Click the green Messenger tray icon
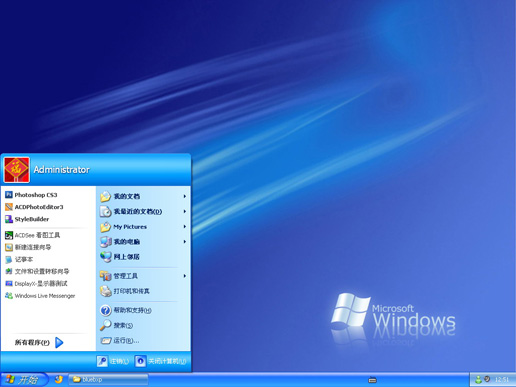Screen dimensions: 516x387 click(478, 380)
